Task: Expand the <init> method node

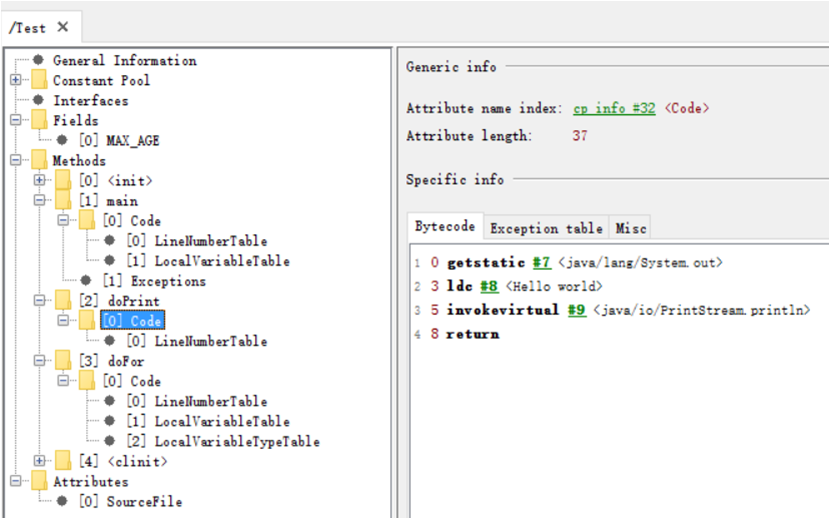Action: click(39, 181)
